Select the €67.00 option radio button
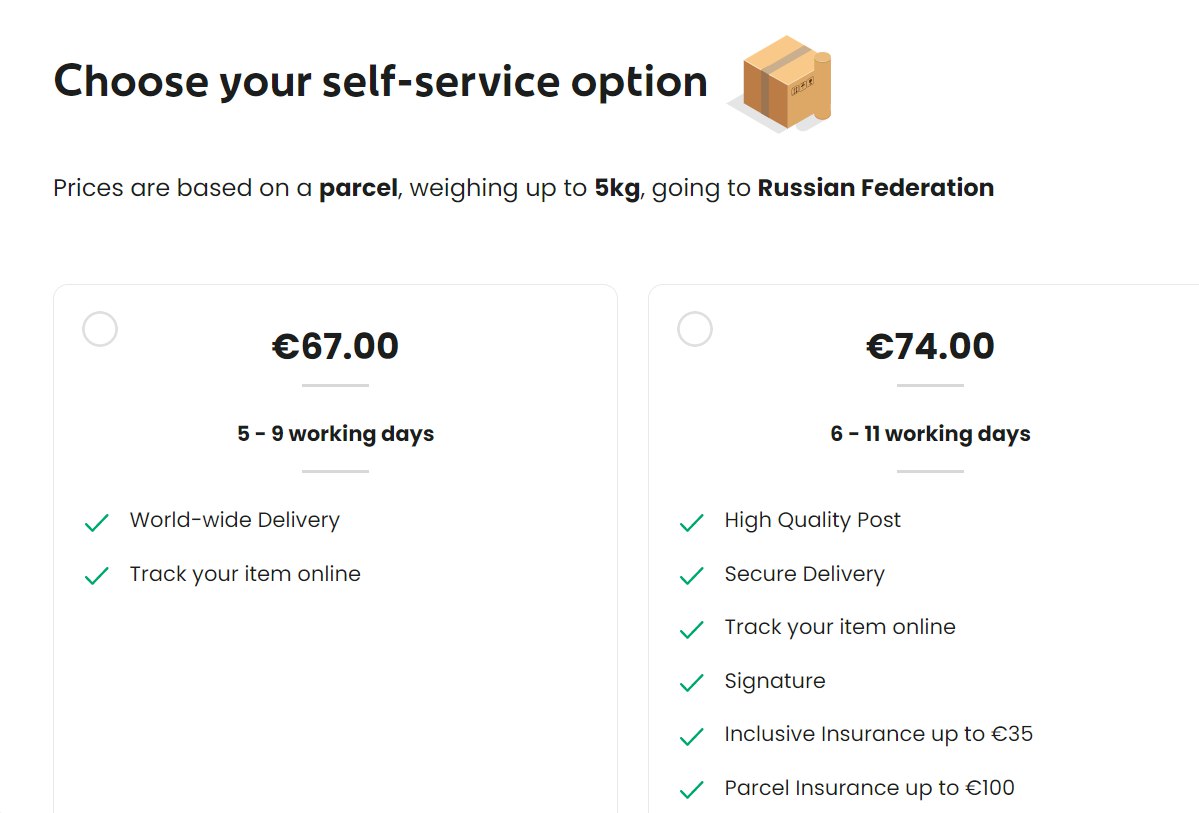1199x813 pixels. pos(99,329)
